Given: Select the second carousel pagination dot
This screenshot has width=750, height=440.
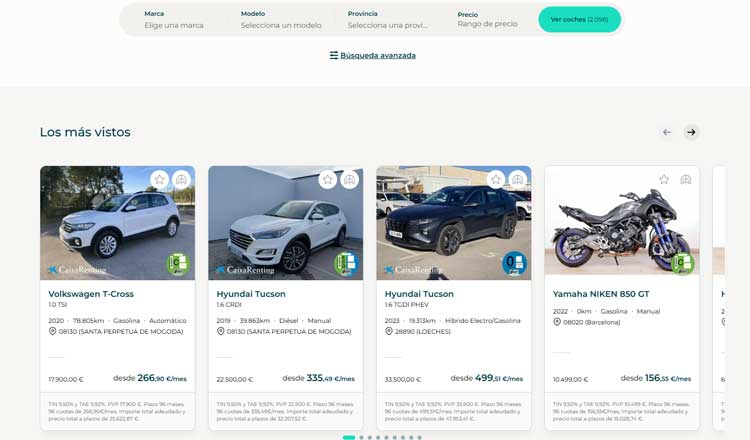Looking at the screenshot, I should click(x=361, y=437).
